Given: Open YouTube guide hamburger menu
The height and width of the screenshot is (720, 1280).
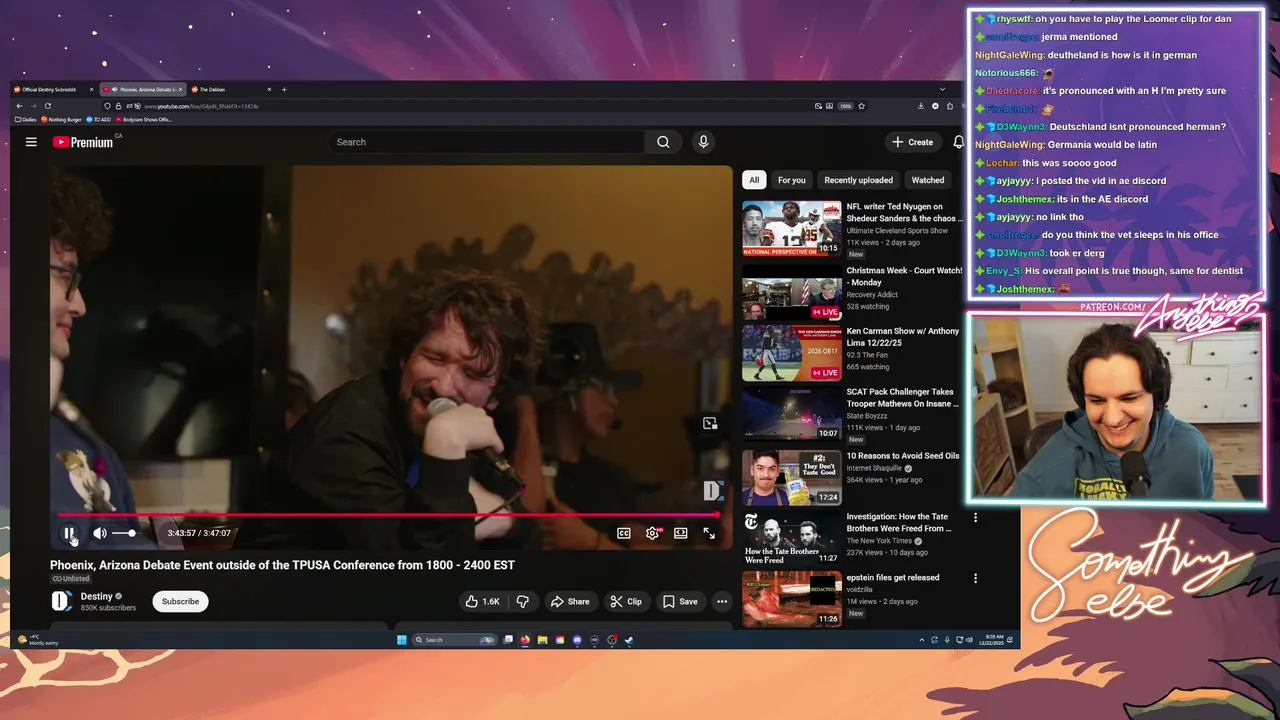Looking at the screenshot, I should pyautogui.click(x=31, y=142).
